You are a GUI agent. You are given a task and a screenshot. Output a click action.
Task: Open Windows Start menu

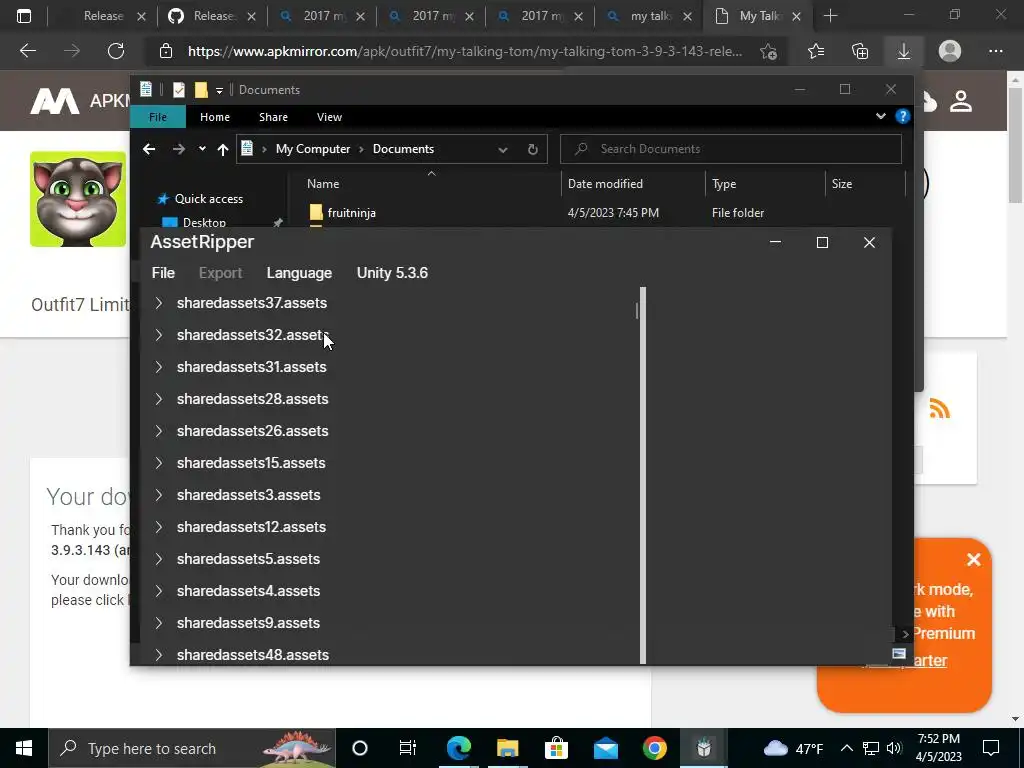click(x=24, y=748)
